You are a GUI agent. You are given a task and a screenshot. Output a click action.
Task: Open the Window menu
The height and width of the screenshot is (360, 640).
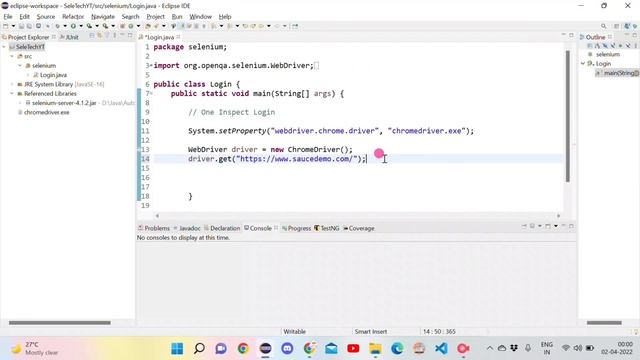coord(200,17)
